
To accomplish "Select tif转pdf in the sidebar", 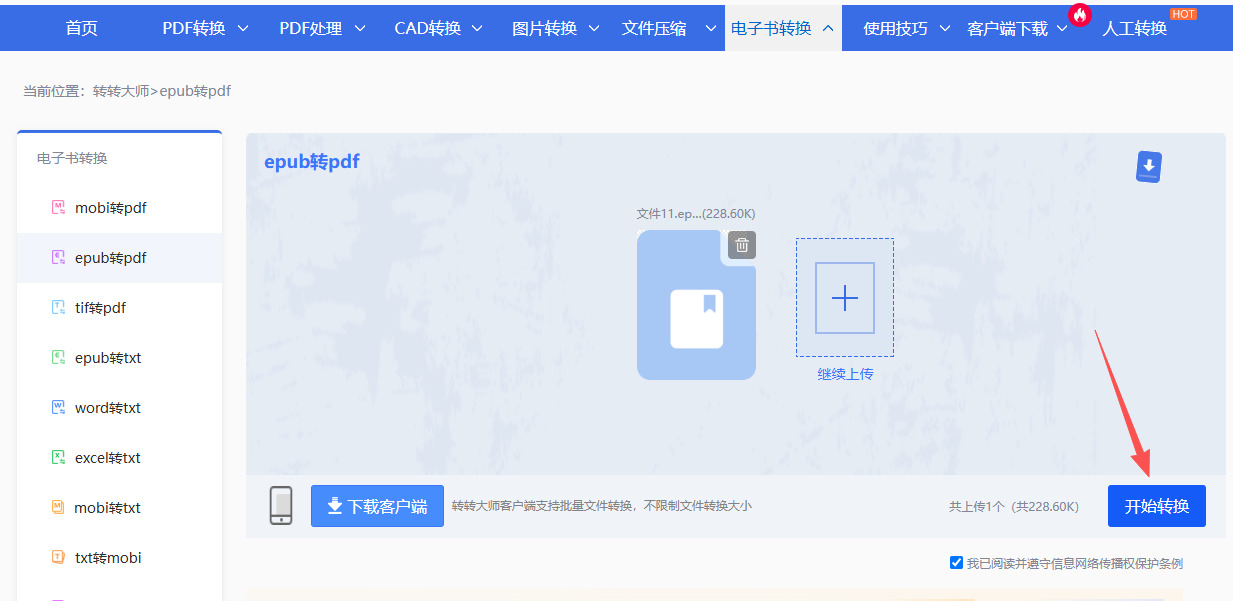I will (x=119, y=308).
